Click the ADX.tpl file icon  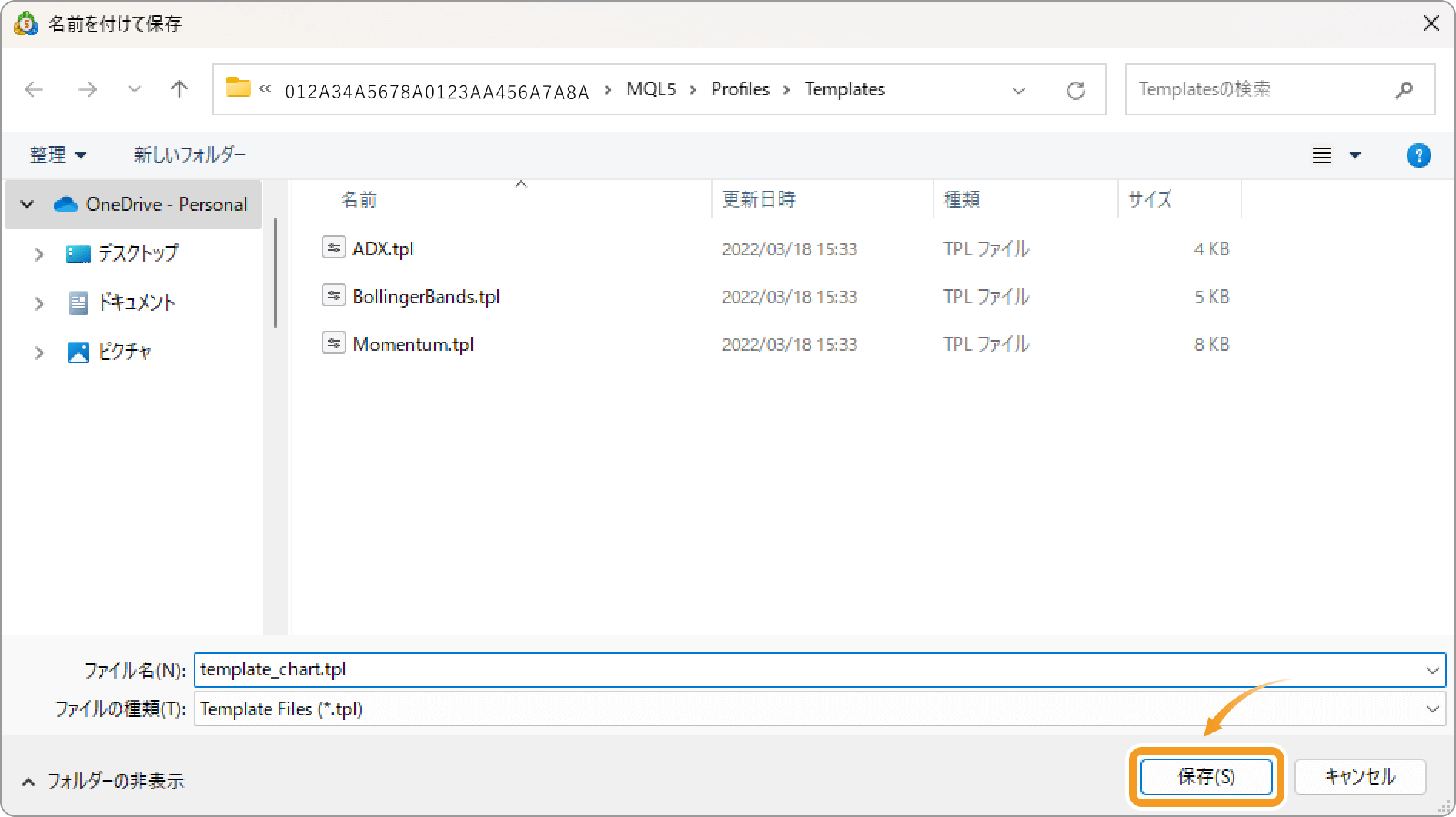point(333,248)
